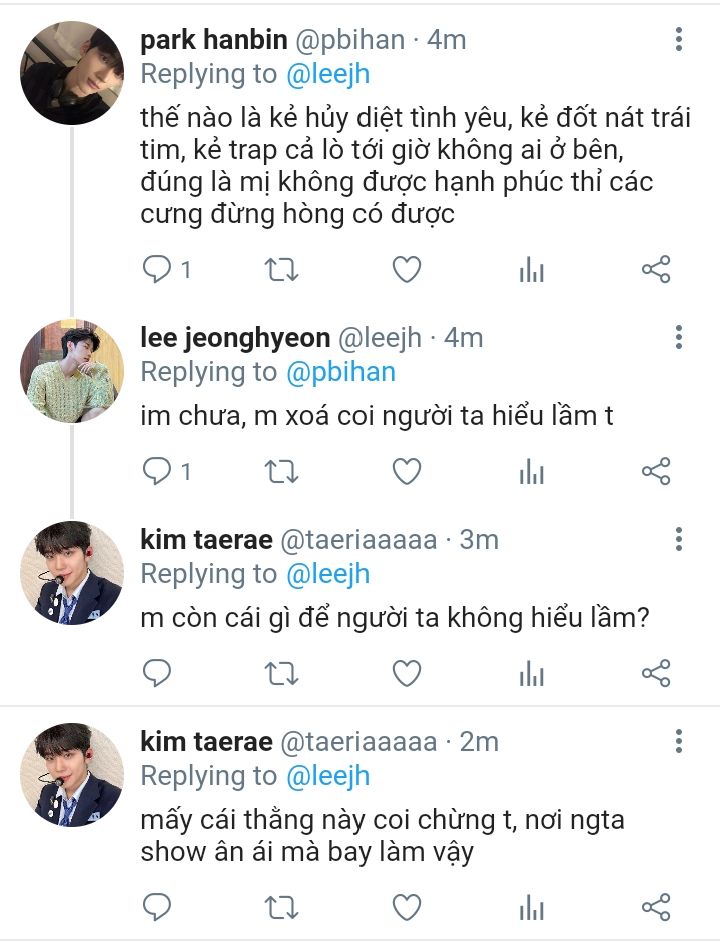Share park hanbin's tweet
720x942 pixels.
click(656, 269)
